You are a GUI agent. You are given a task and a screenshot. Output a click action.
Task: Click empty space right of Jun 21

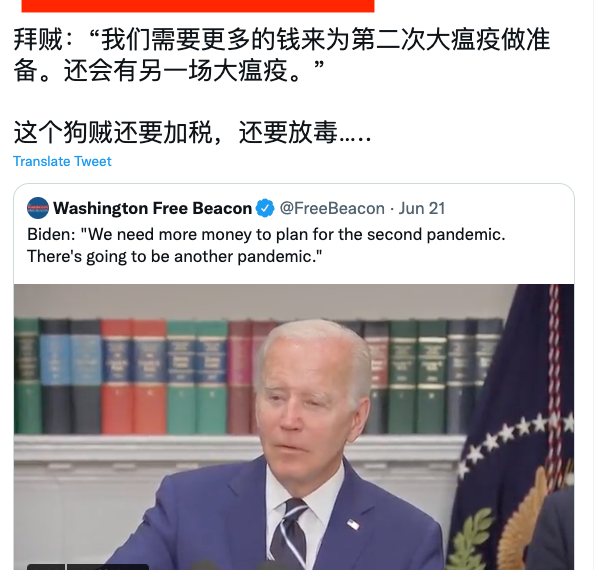pos(508,208)
